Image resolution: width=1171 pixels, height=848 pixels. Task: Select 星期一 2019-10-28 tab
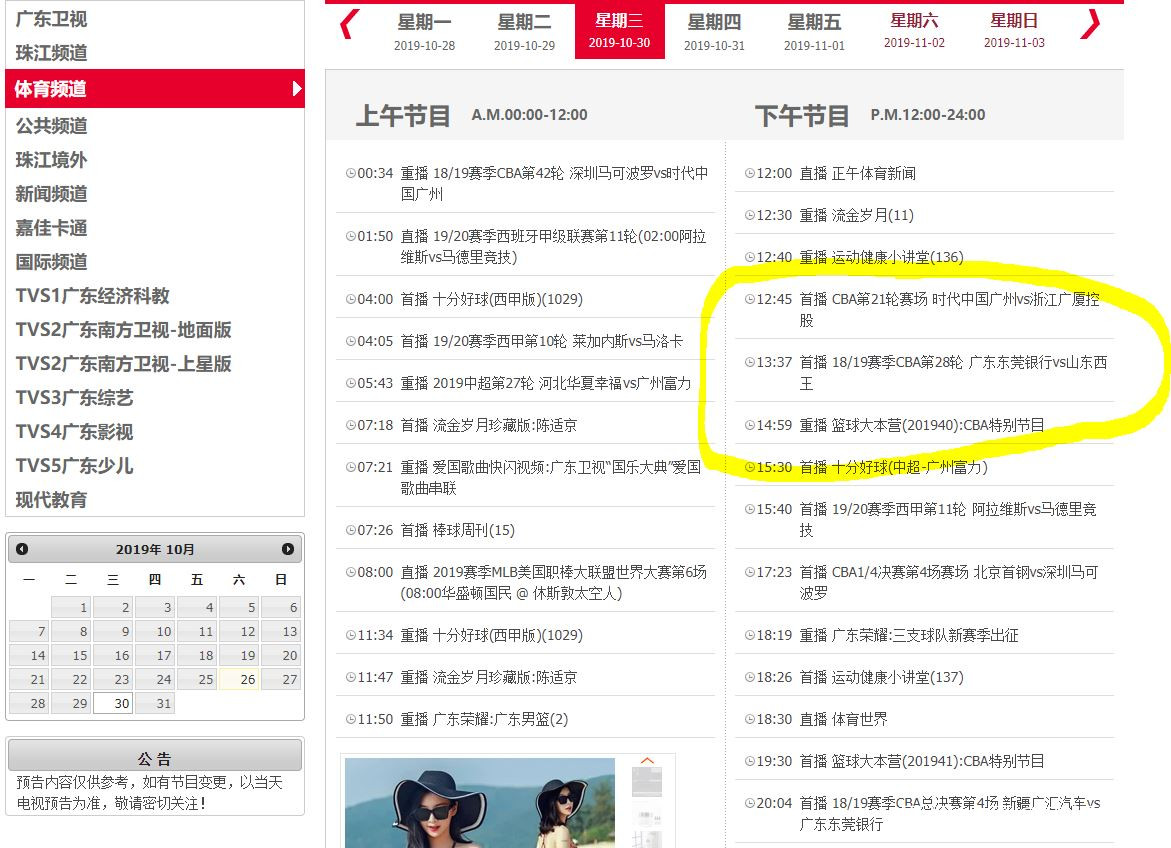pyautogui.click(x=424, y=31)
